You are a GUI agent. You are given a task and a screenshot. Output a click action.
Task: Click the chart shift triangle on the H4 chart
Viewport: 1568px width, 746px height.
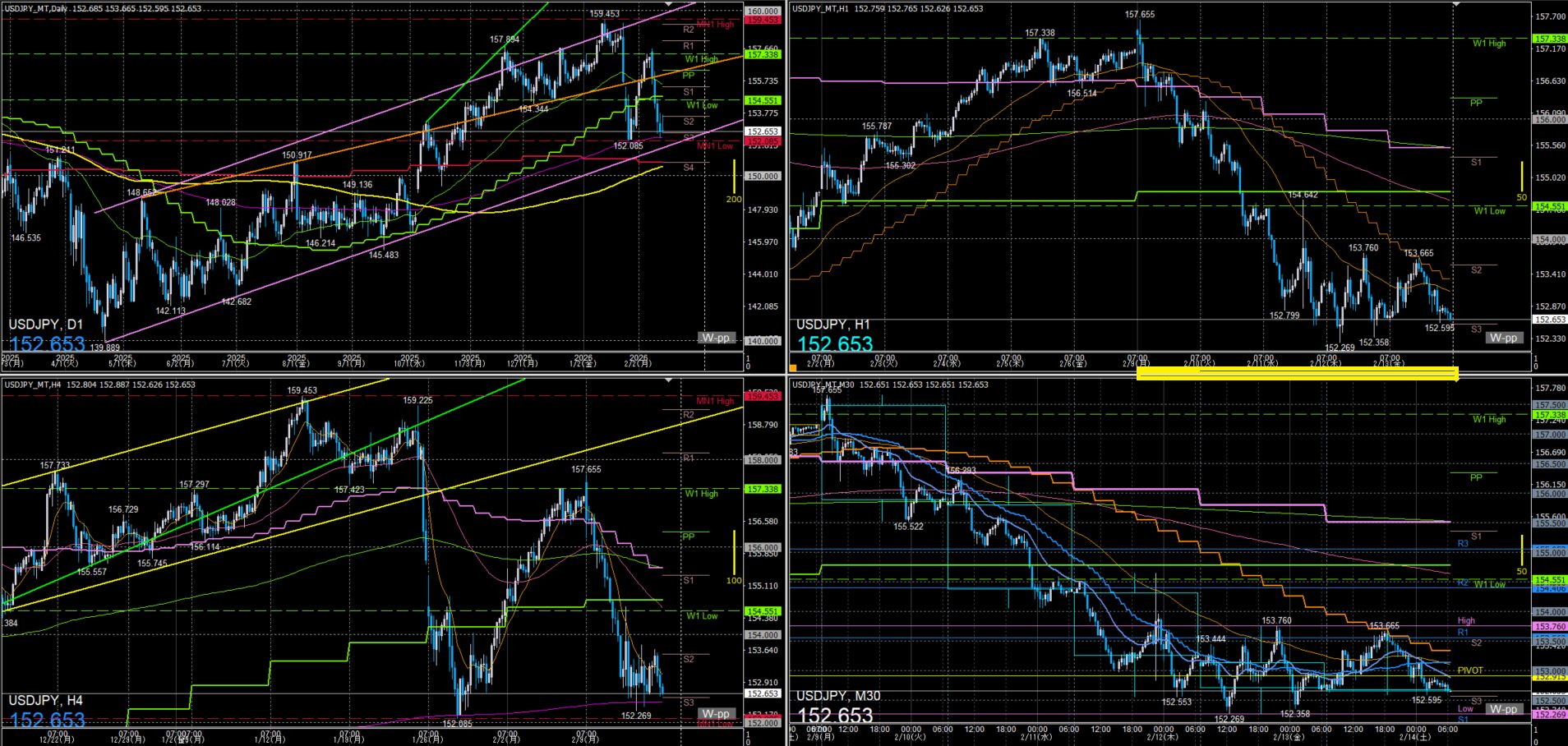(x=668, y=380)
